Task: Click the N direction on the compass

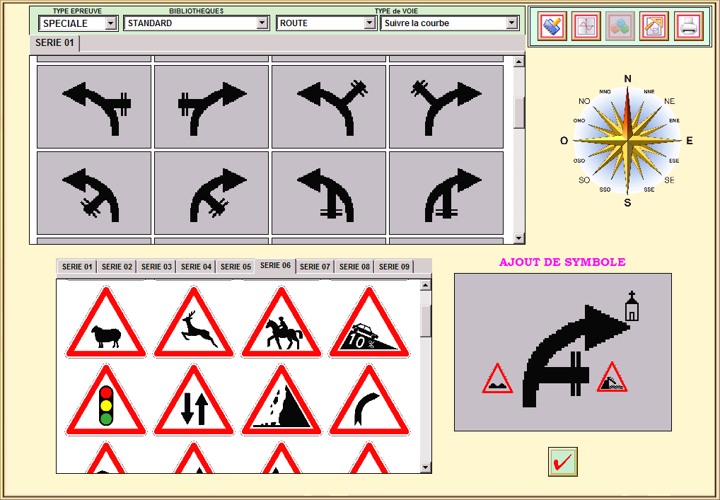Action: pos(628,79)
